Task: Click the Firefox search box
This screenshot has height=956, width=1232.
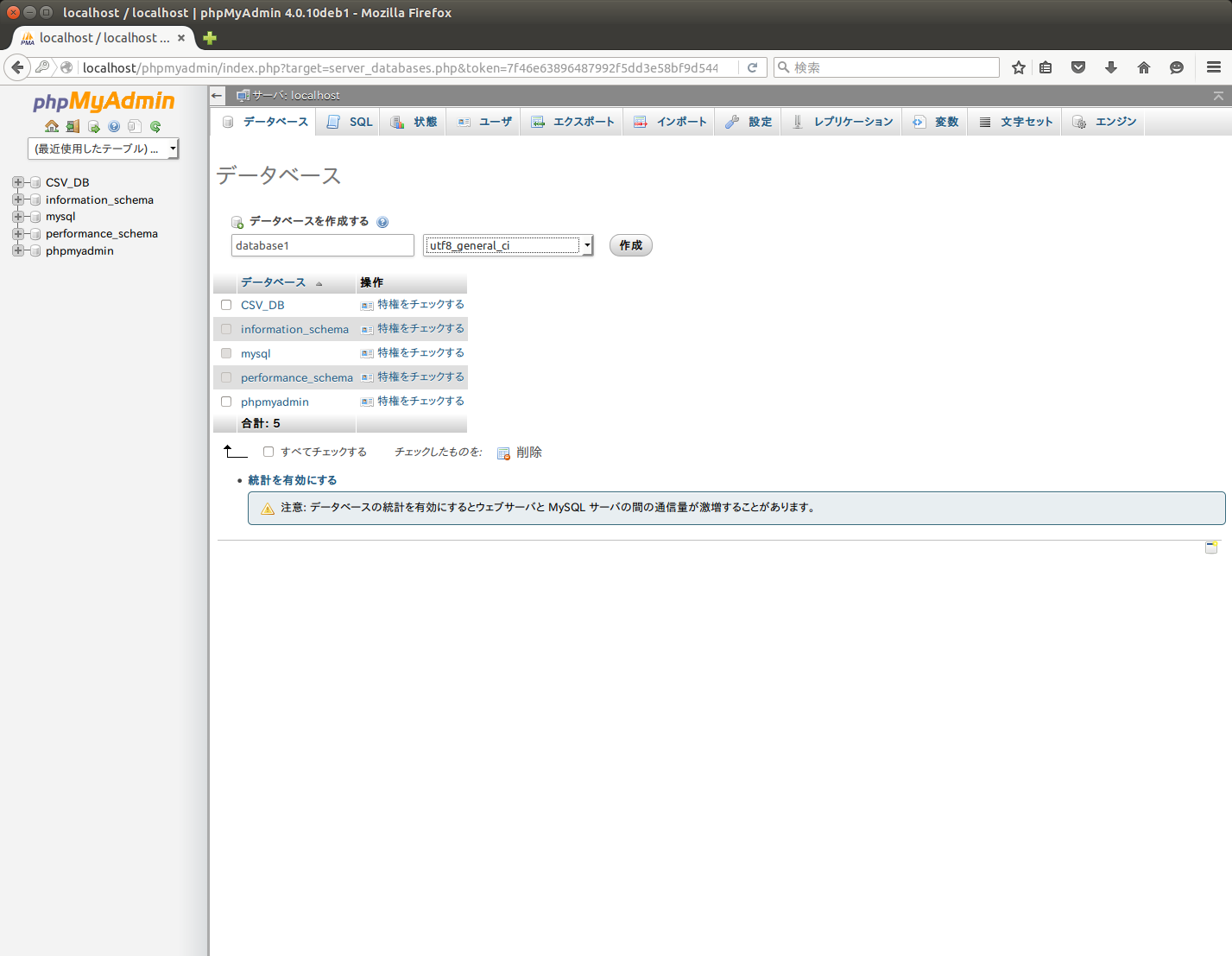Action: click(x=887, y=67)
